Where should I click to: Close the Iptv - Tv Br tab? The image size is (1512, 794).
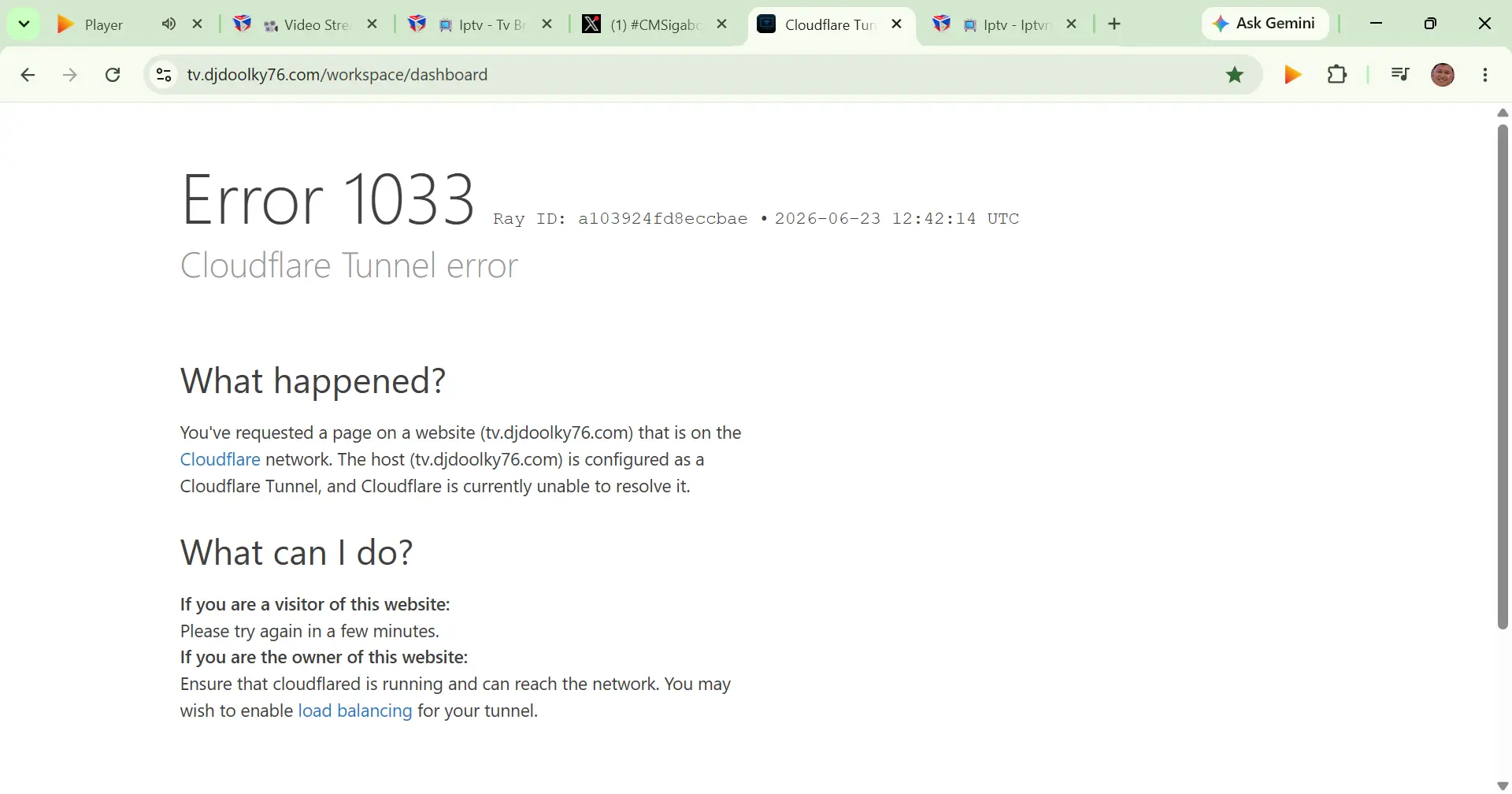point(547,24)
